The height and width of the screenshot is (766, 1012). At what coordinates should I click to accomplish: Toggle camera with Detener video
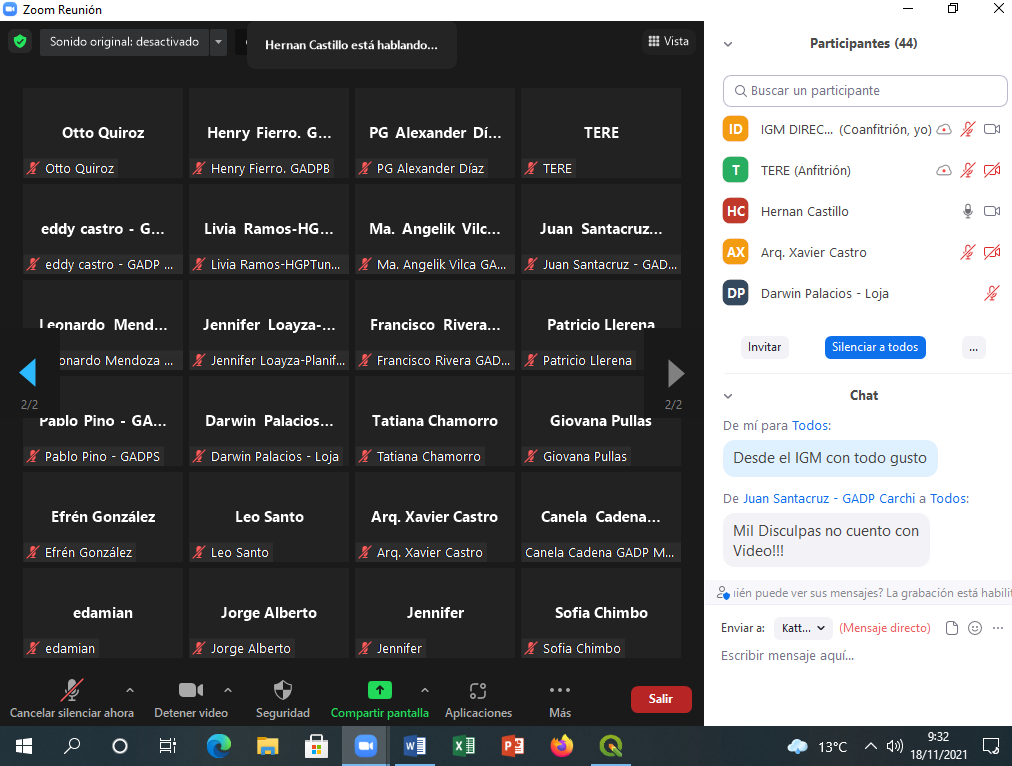click(x=190, y=690)
